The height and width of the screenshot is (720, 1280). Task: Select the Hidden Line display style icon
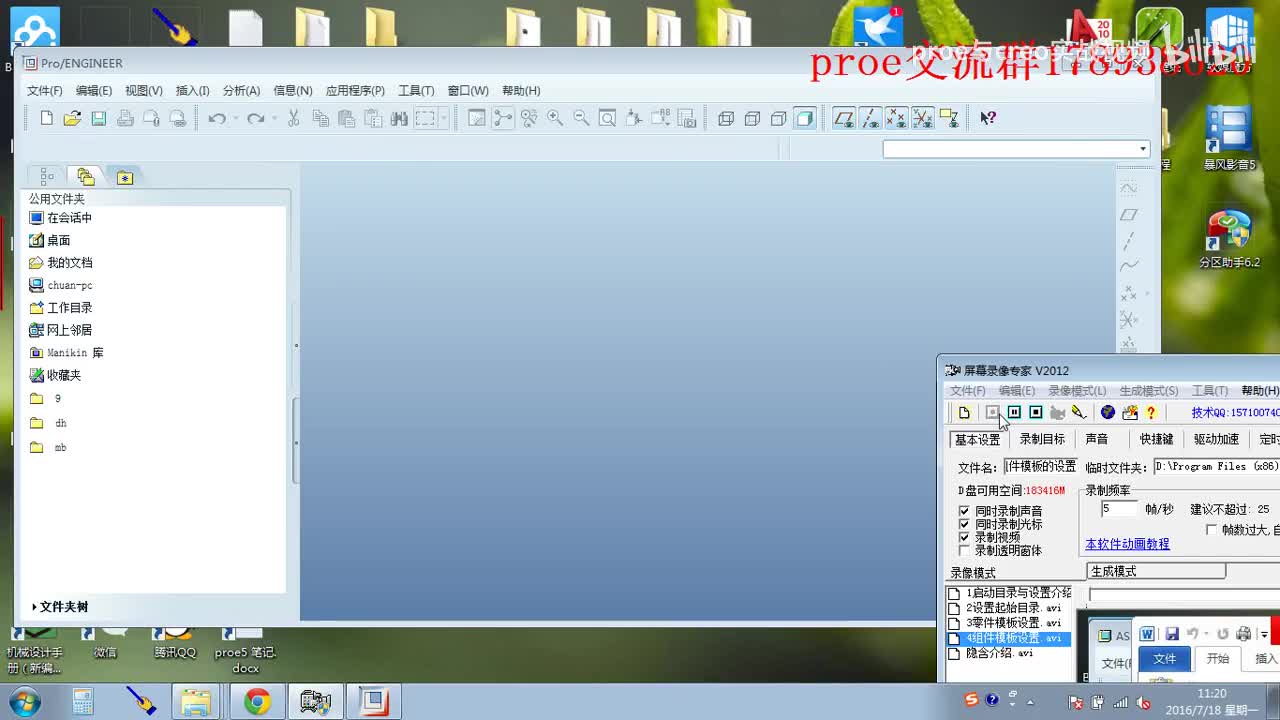tap(752, 118)
